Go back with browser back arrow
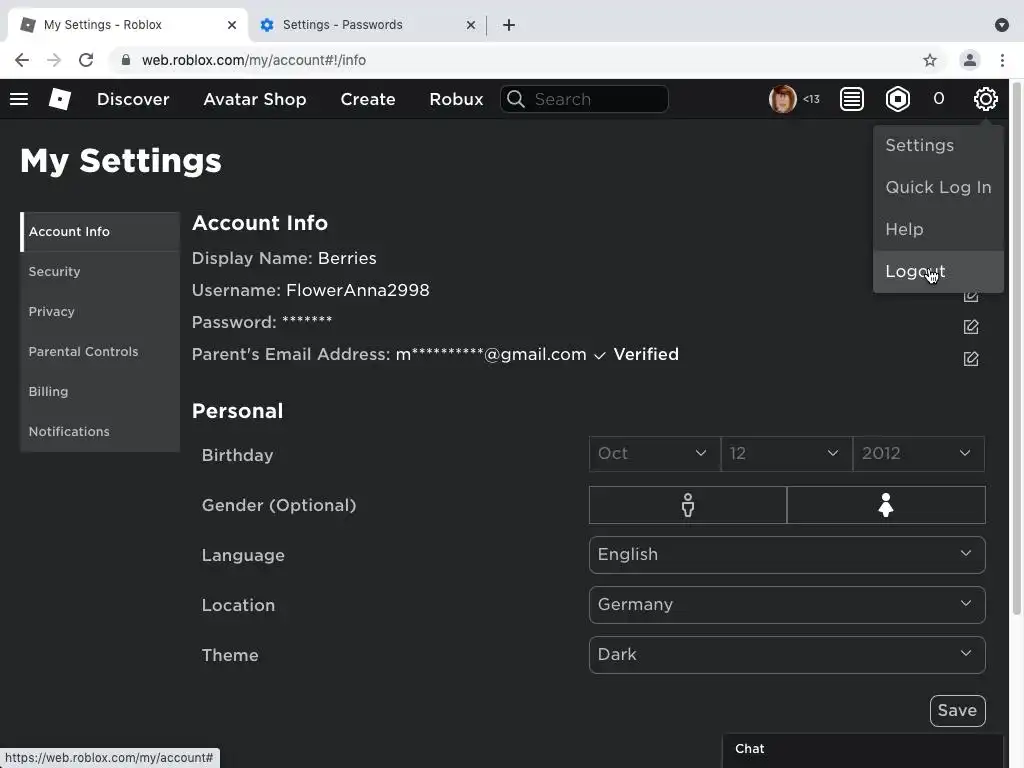The height and width of the screenshot is (768, 1024). click(22, 60)
